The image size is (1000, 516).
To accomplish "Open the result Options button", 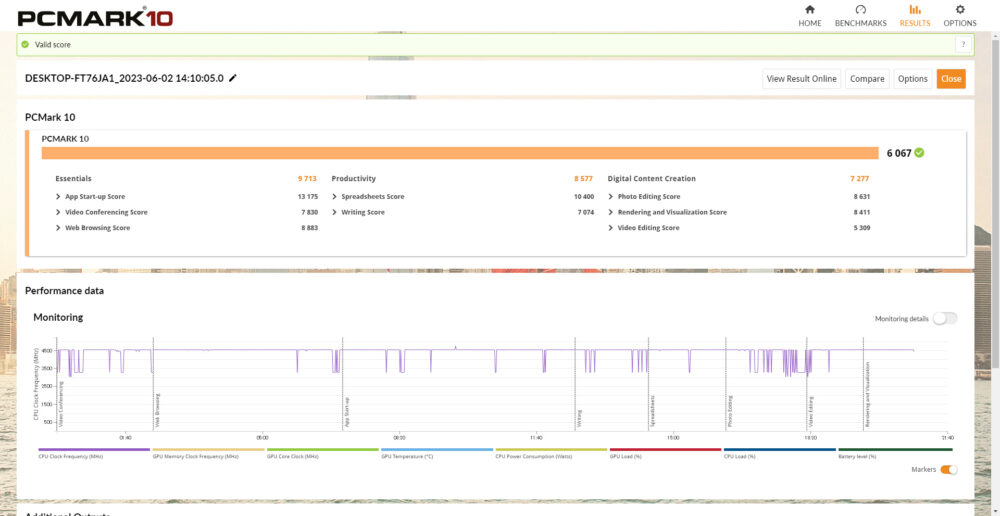I will coord(913,79).
